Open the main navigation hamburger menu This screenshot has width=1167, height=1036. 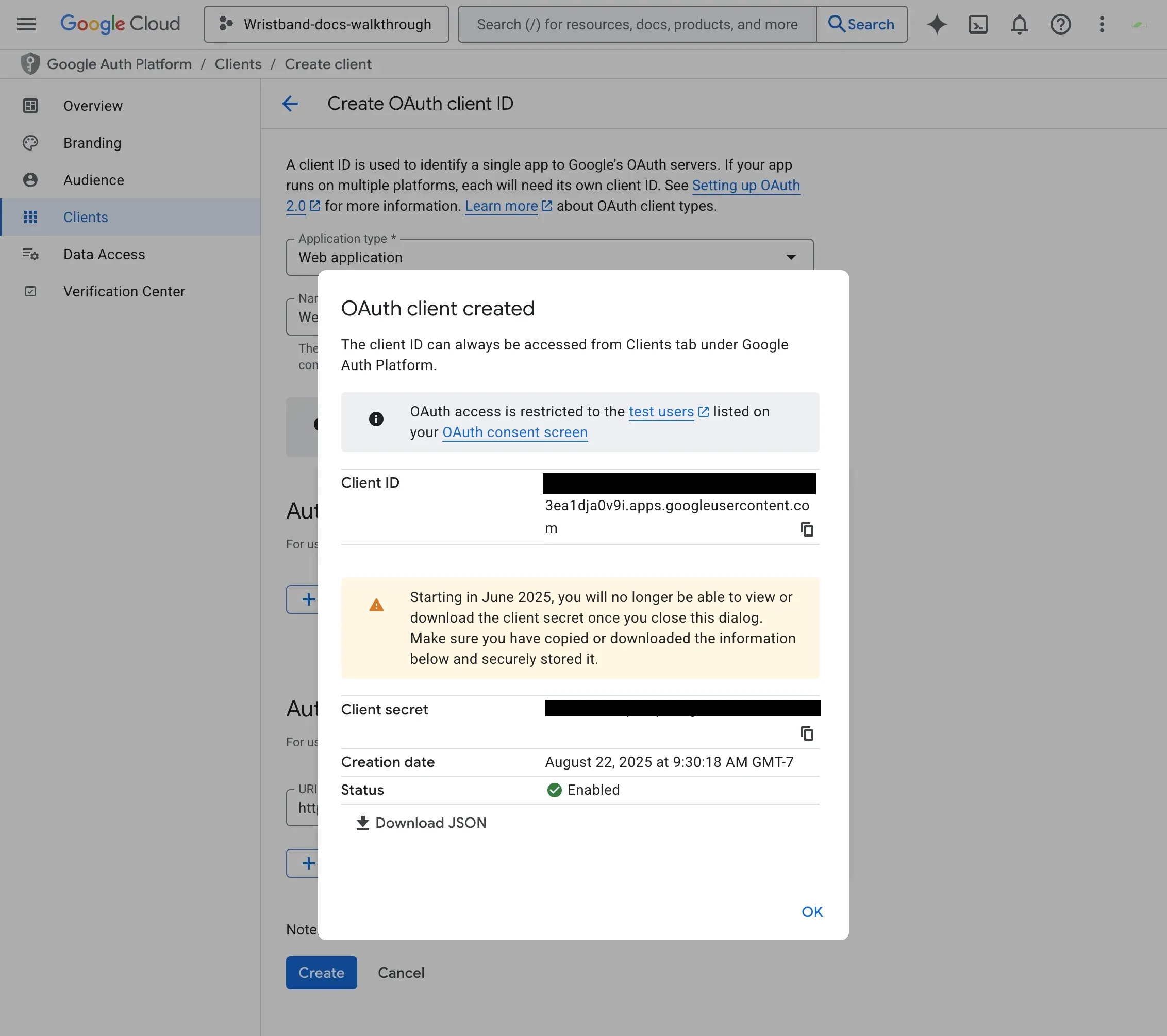pos(26,24)
